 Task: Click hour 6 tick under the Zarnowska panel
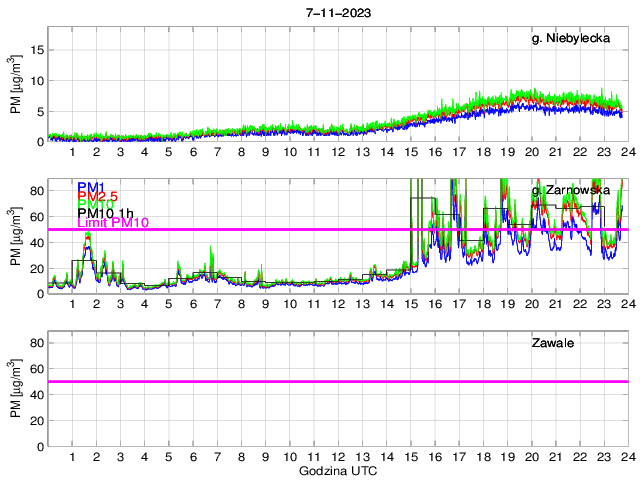click(x=193, y=304)
